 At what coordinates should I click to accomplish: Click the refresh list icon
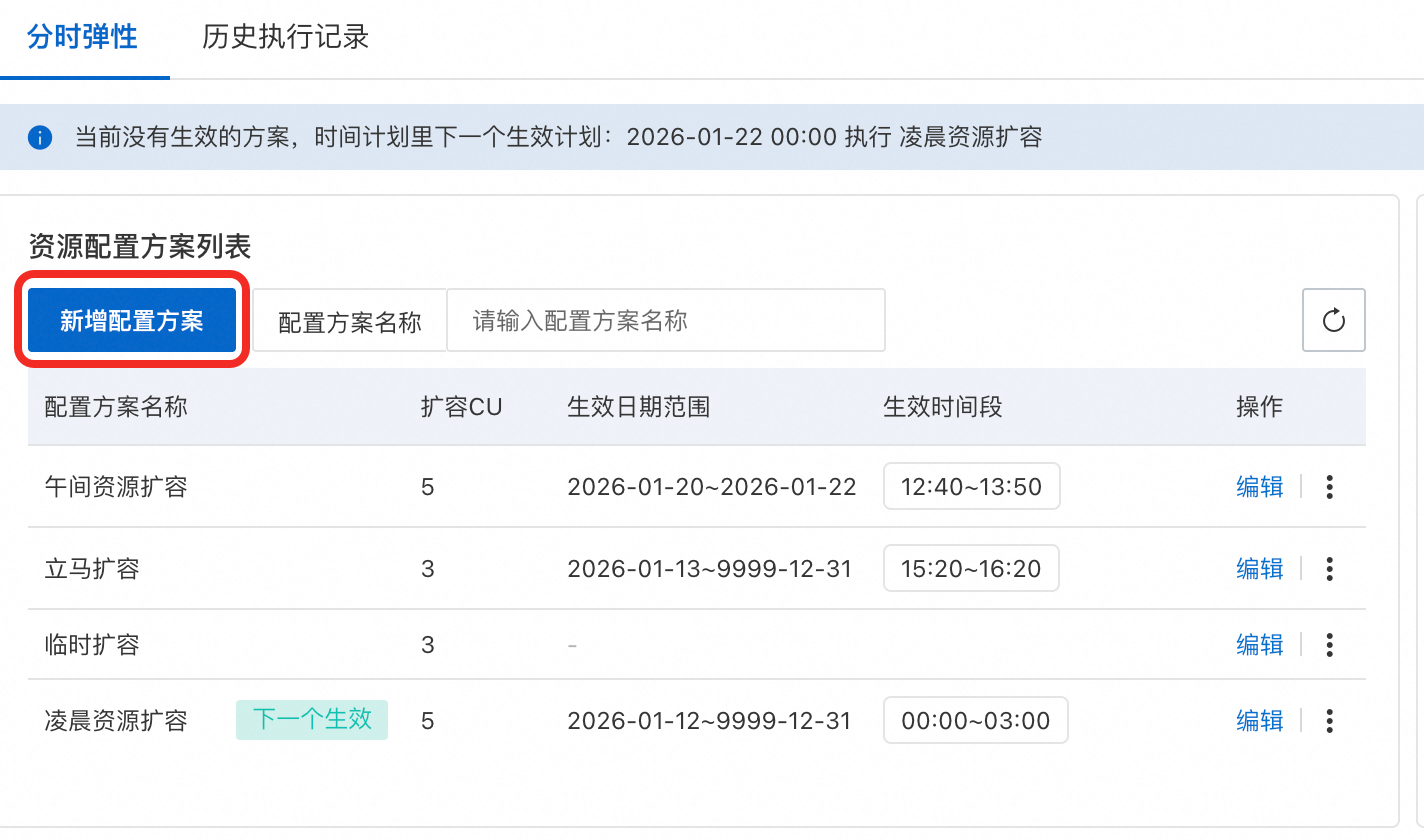pyautogui.click(x=1333, y=321)
